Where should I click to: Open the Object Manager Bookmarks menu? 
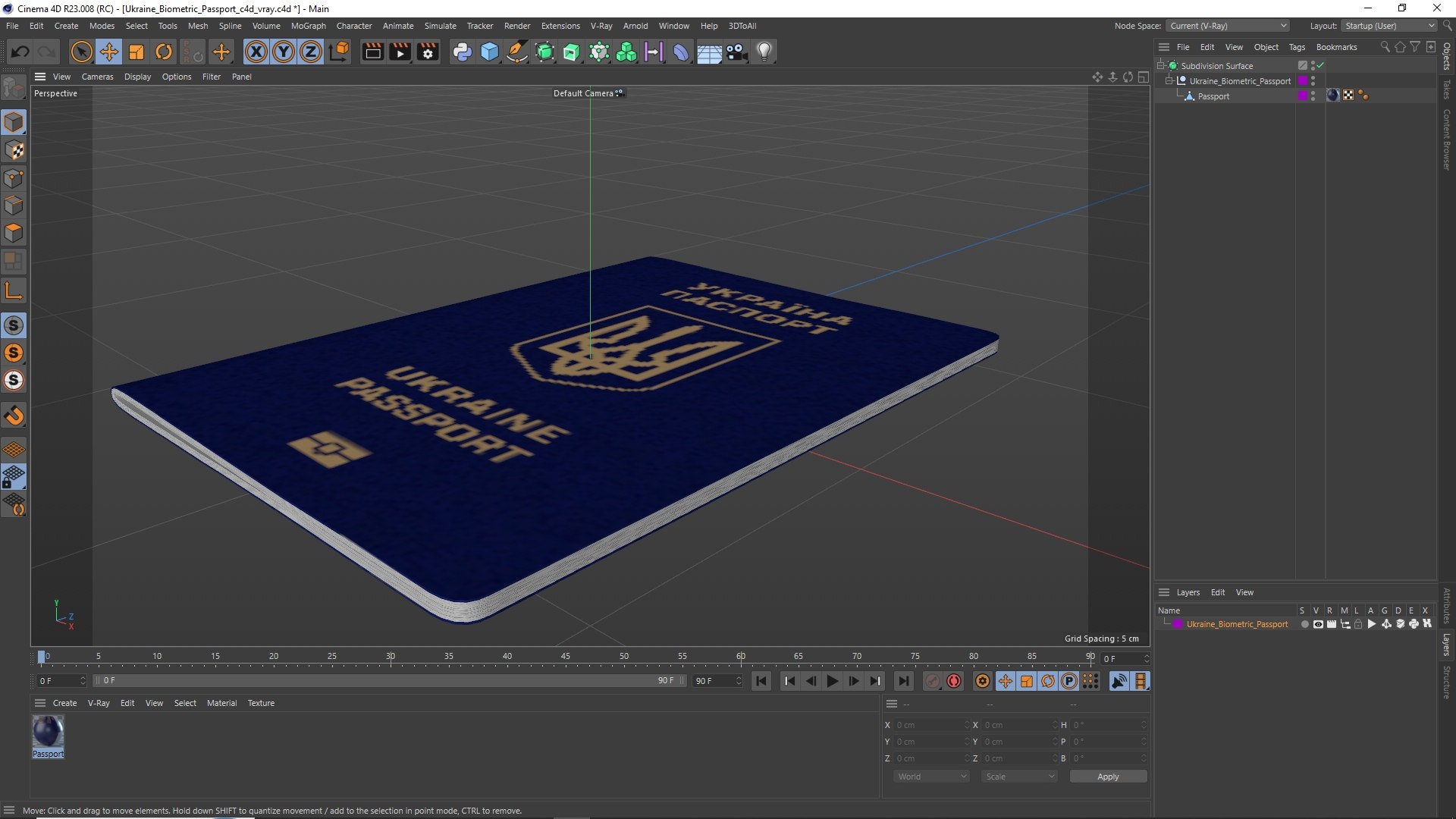coord(1336,47)
